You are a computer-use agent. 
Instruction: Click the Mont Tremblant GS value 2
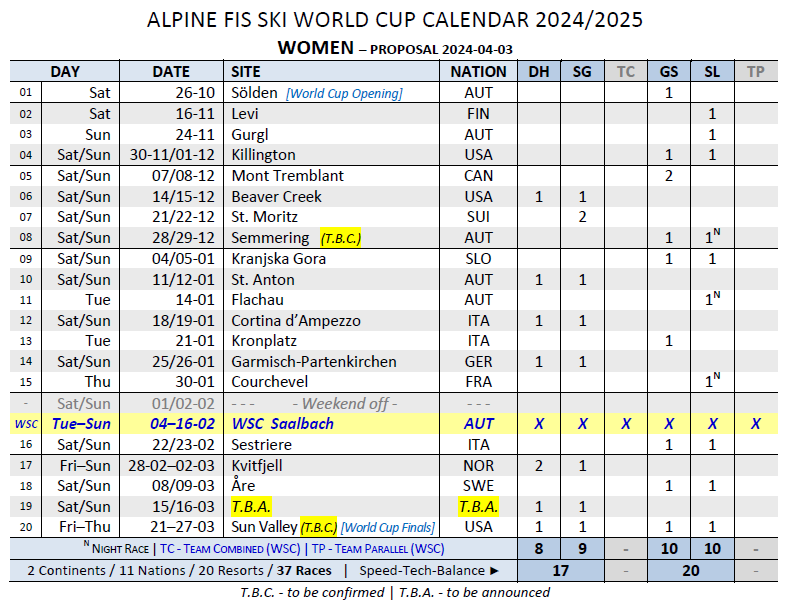668,176
